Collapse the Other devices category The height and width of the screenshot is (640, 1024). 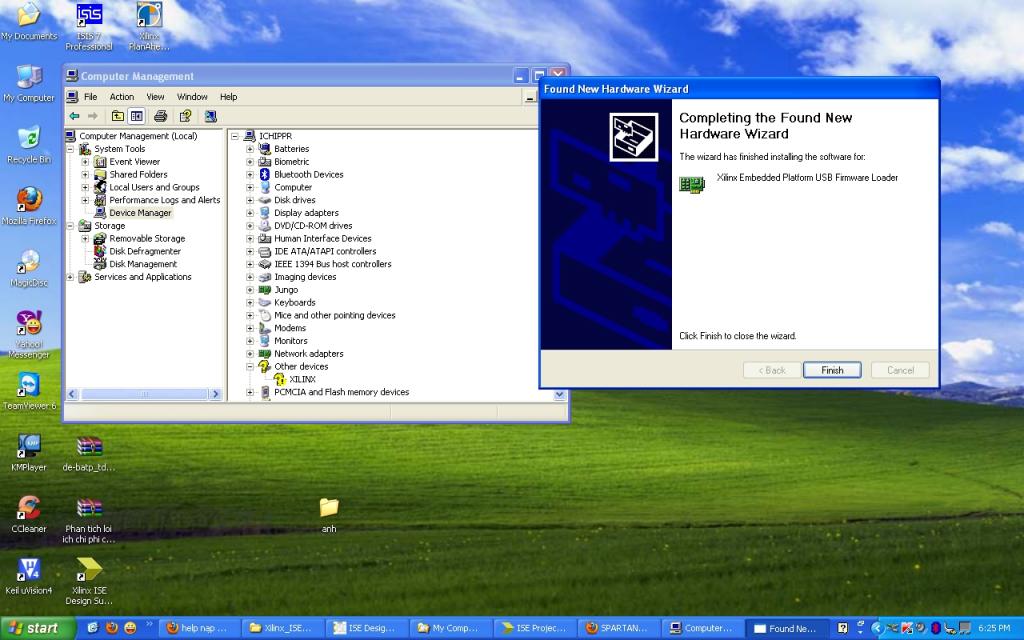click(x=249, y=366)
